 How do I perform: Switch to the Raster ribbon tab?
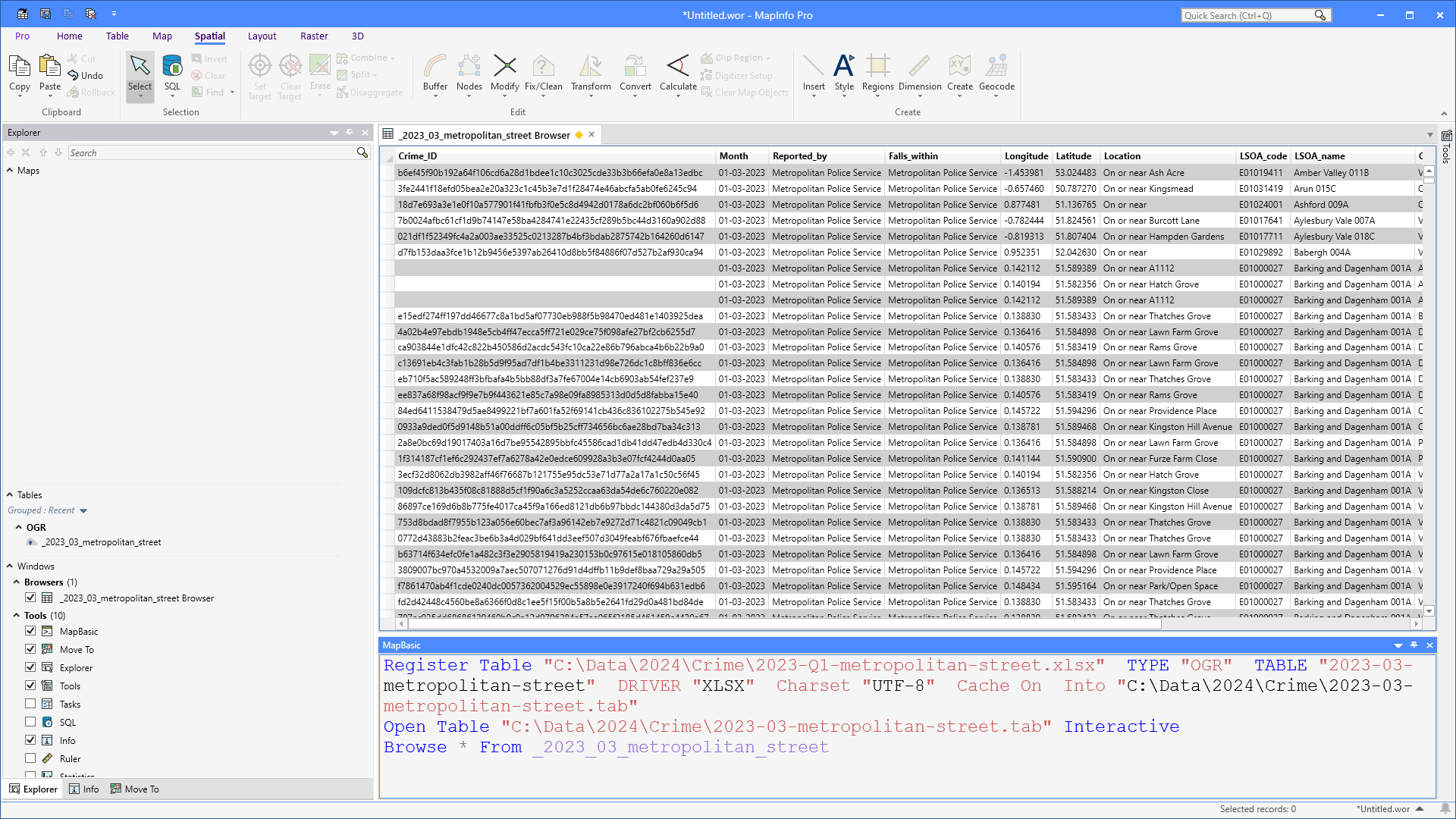click(x=314, y=36)
